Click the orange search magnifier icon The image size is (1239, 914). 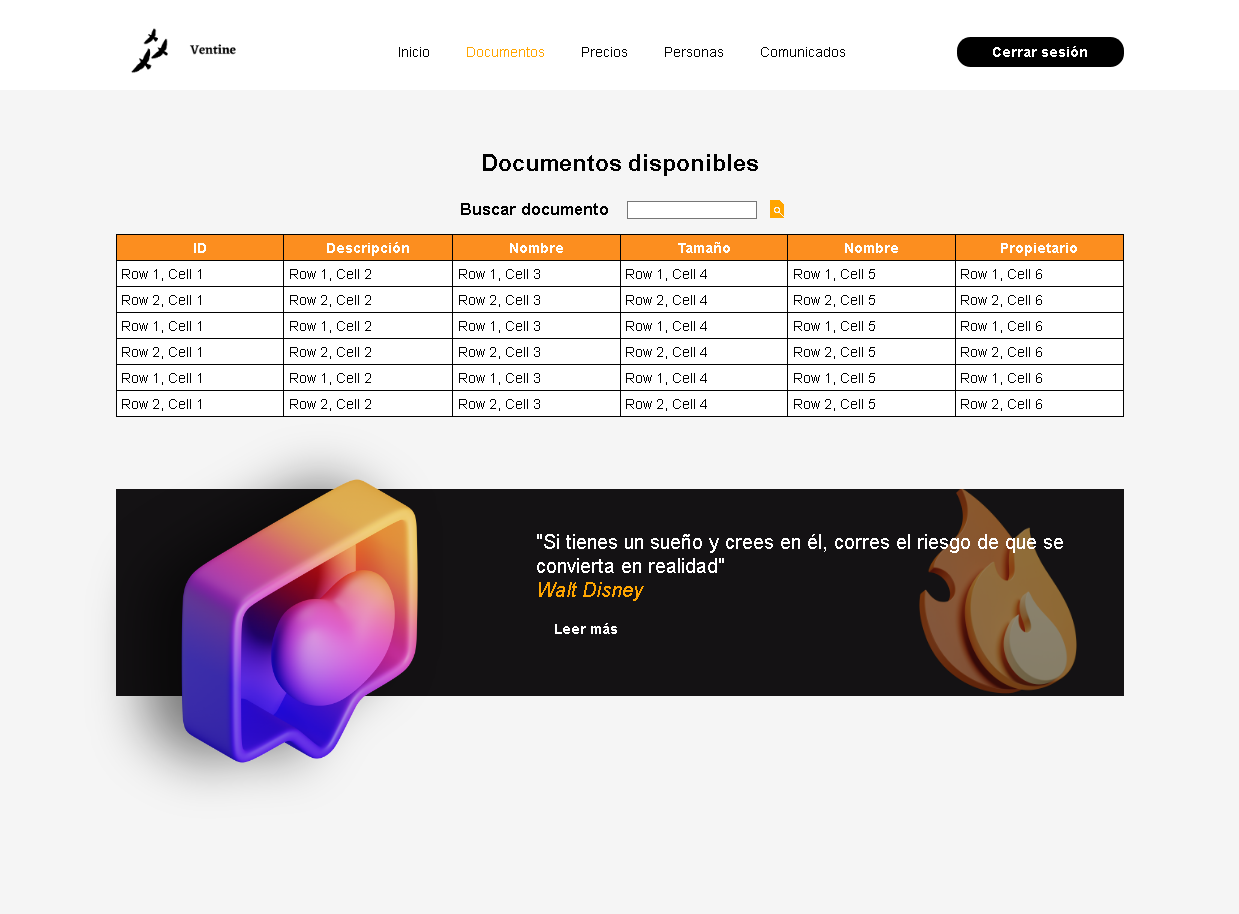[777, 210]
